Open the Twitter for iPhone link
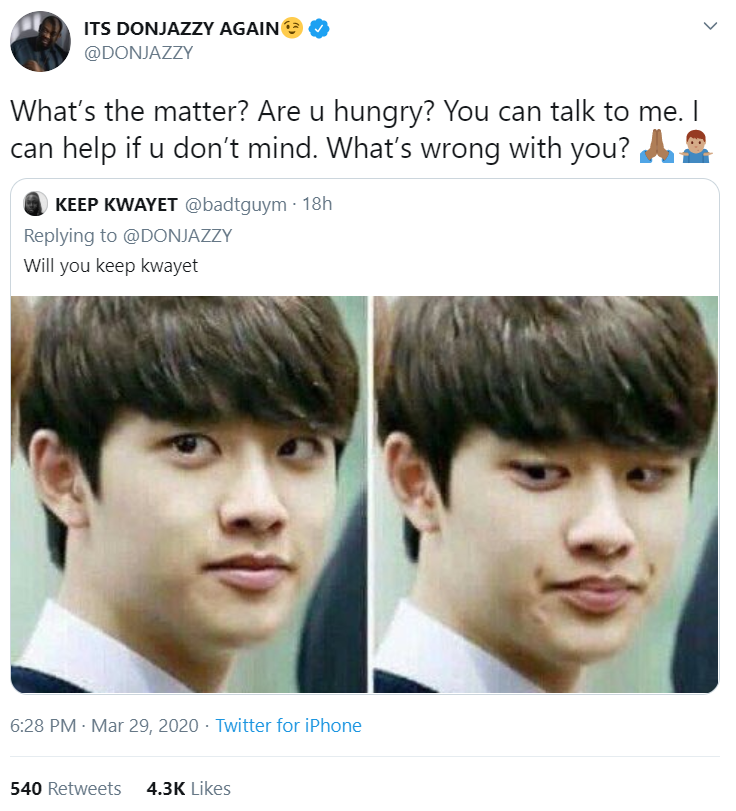 [289, 726]
